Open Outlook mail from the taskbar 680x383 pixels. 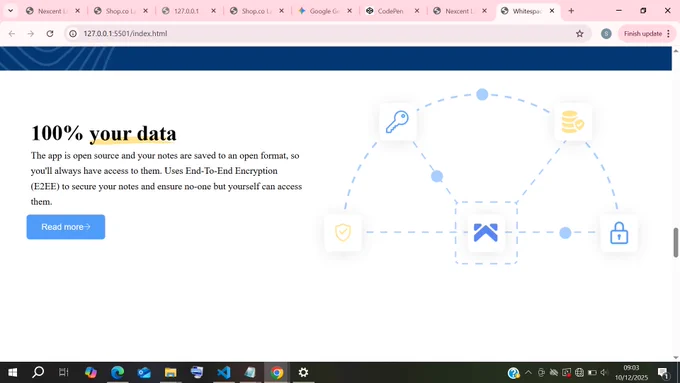coord(144,372)
